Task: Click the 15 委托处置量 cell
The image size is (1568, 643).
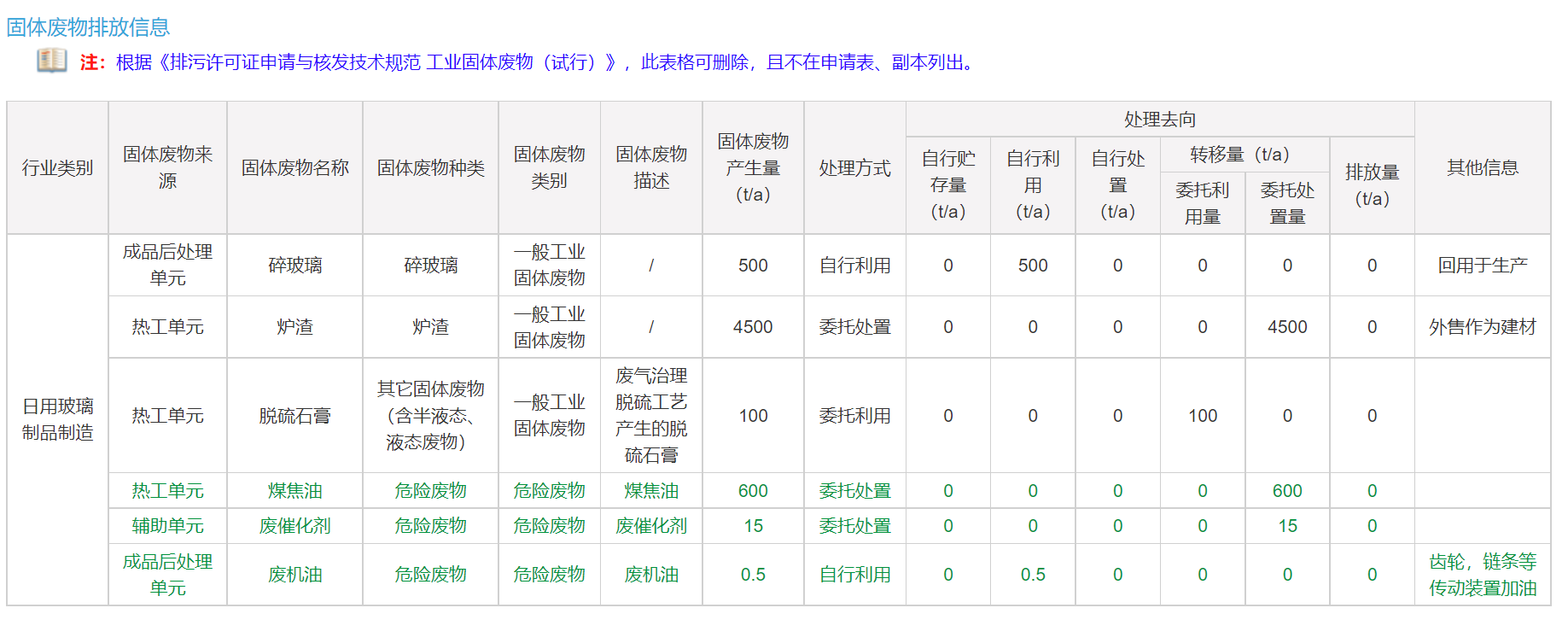Action: 1287,526
